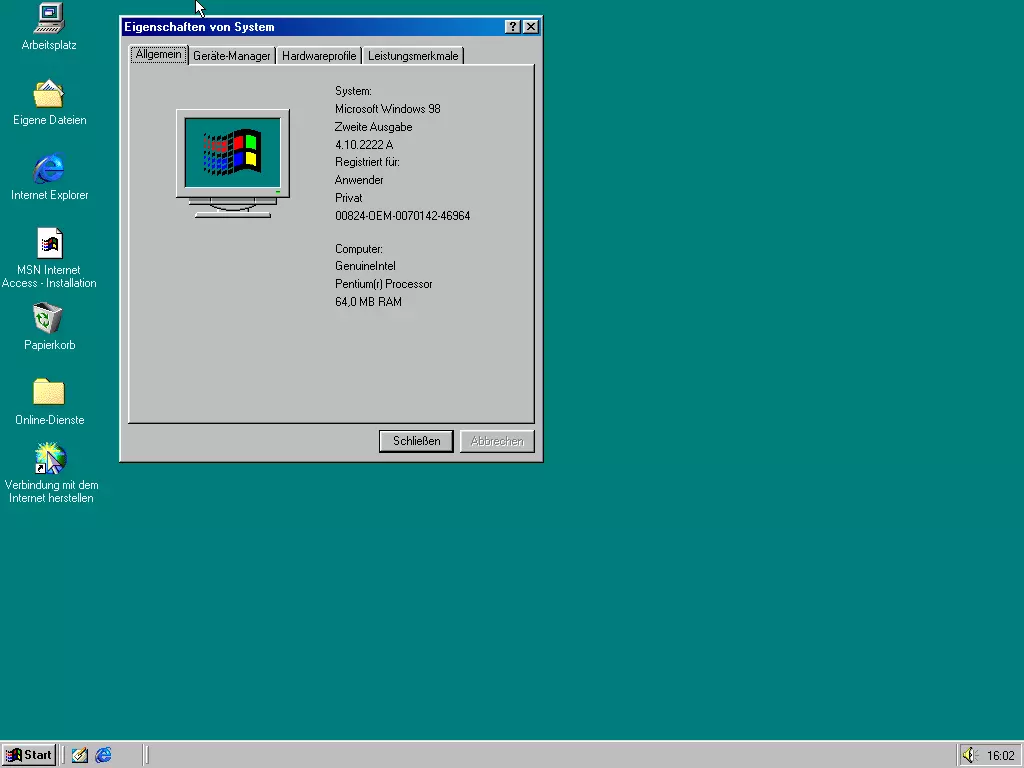Switch to the Allgemein tab
Viewport: 1024px width, 768px height.
click(159, 54)
